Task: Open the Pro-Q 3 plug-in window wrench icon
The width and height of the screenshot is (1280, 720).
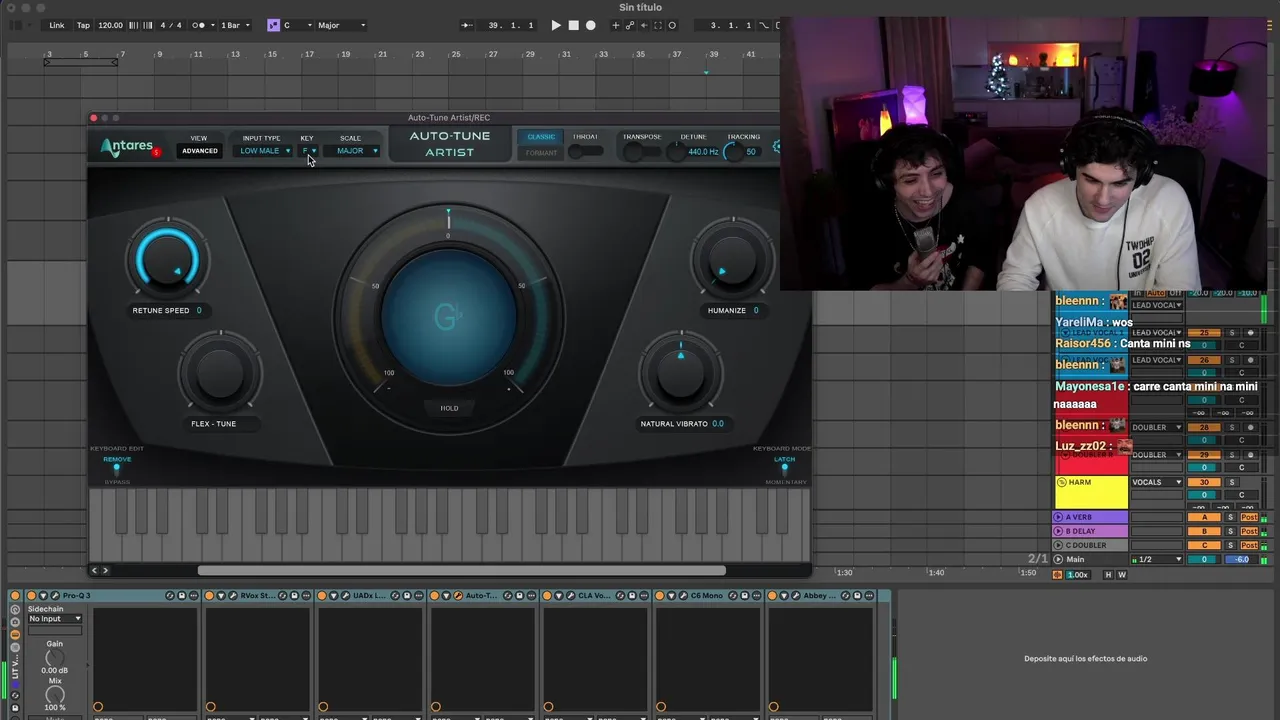Action: [54, 595]
